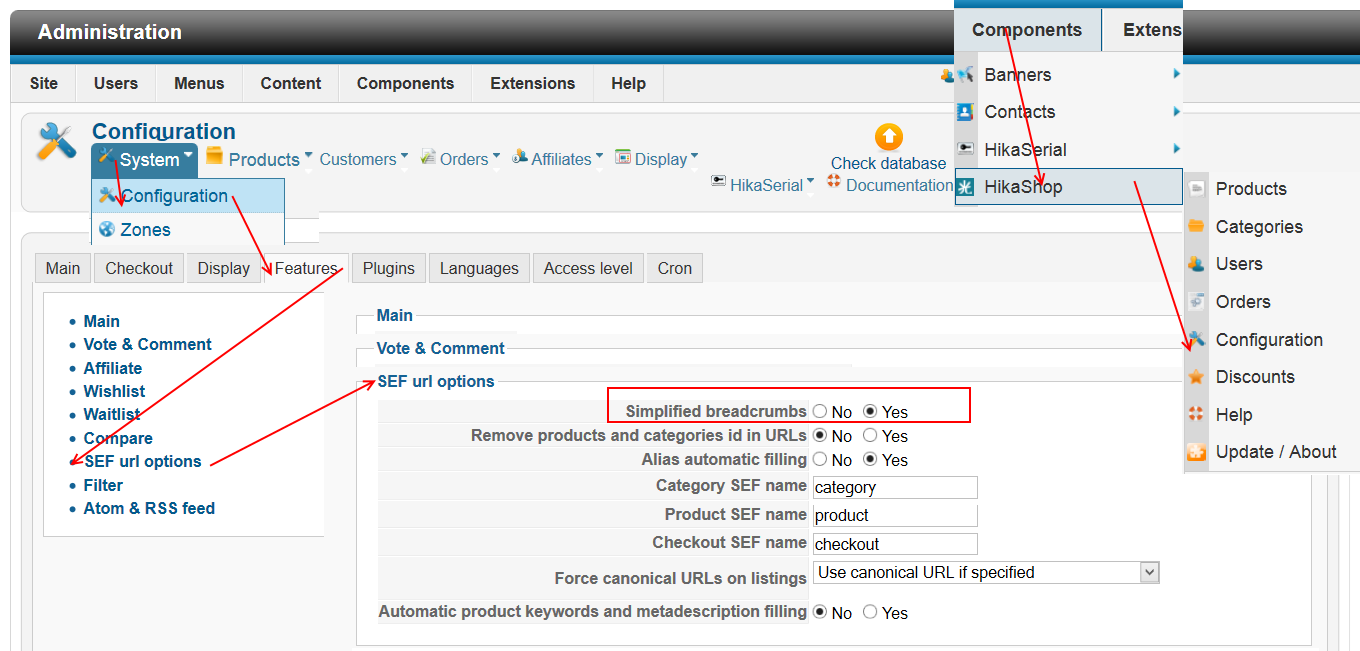
Task: Switch to the Plugins tab
Action: coord(389,268)
